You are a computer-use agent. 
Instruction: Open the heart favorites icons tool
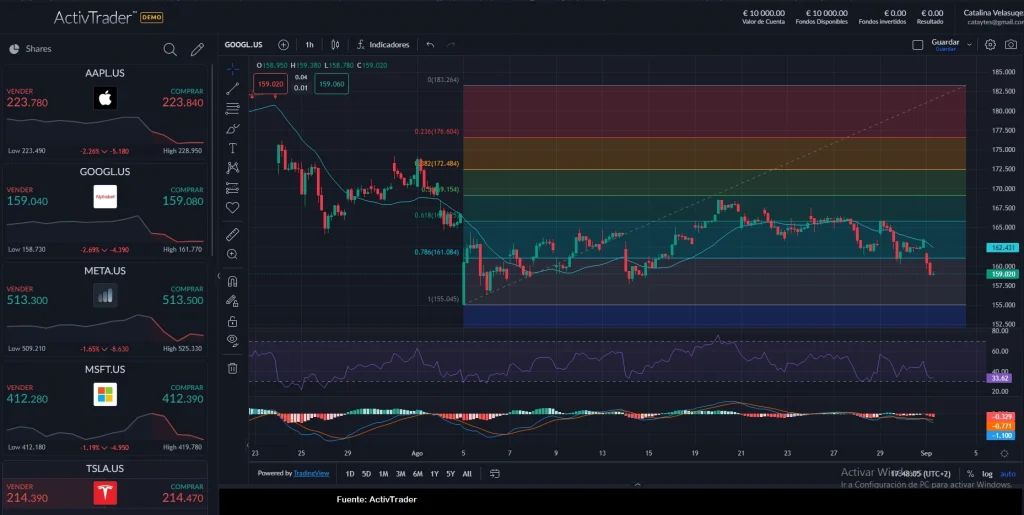click(232, 208)
